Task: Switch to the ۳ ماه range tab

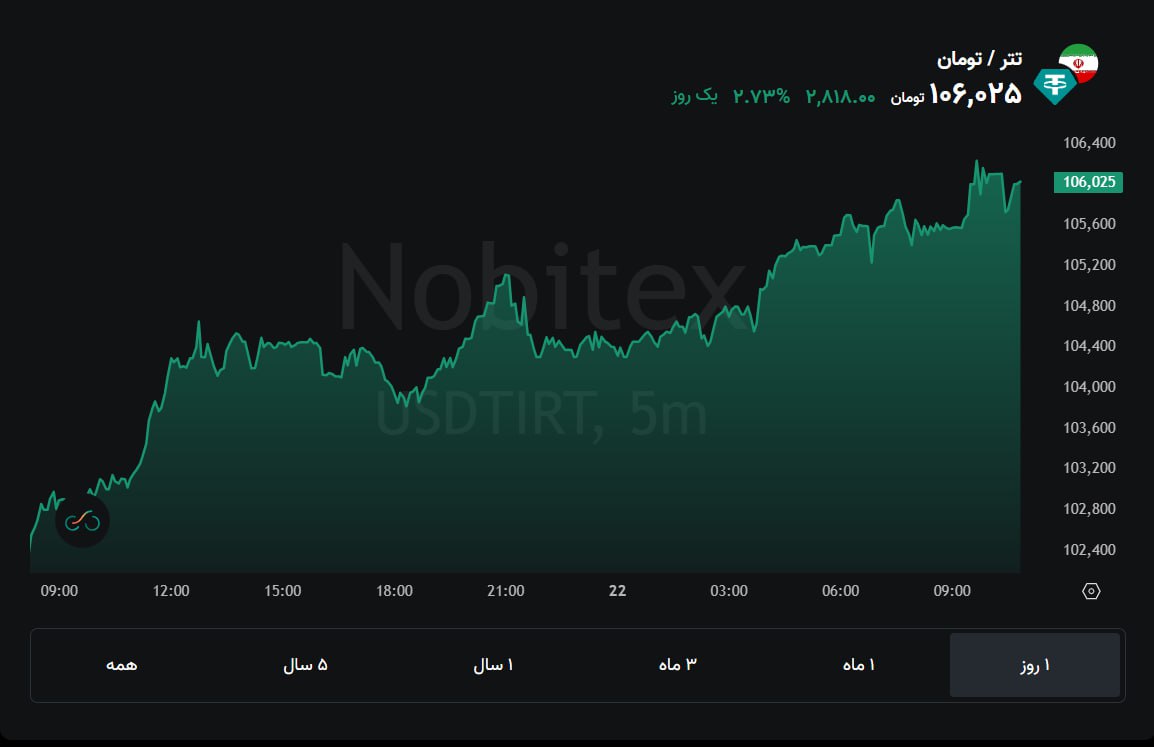Action: tap(677, 665)
